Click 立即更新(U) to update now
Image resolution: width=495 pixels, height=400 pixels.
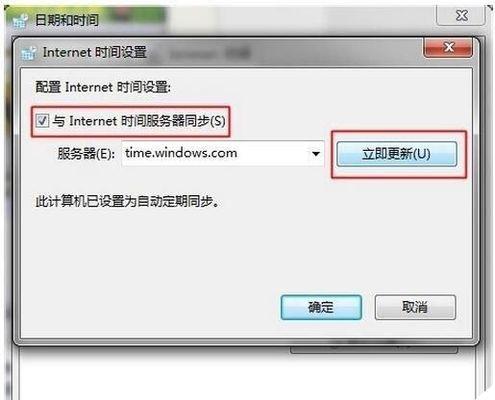pyautogui.click(x=397, y=154)
